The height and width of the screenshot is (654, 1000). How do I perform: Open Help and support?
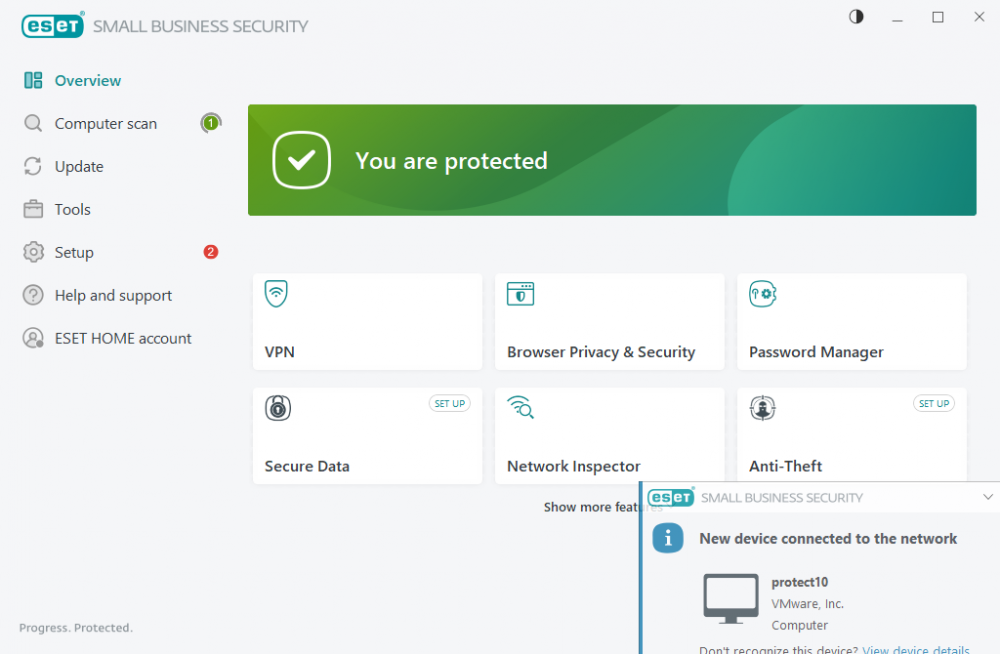click(113, 296)
